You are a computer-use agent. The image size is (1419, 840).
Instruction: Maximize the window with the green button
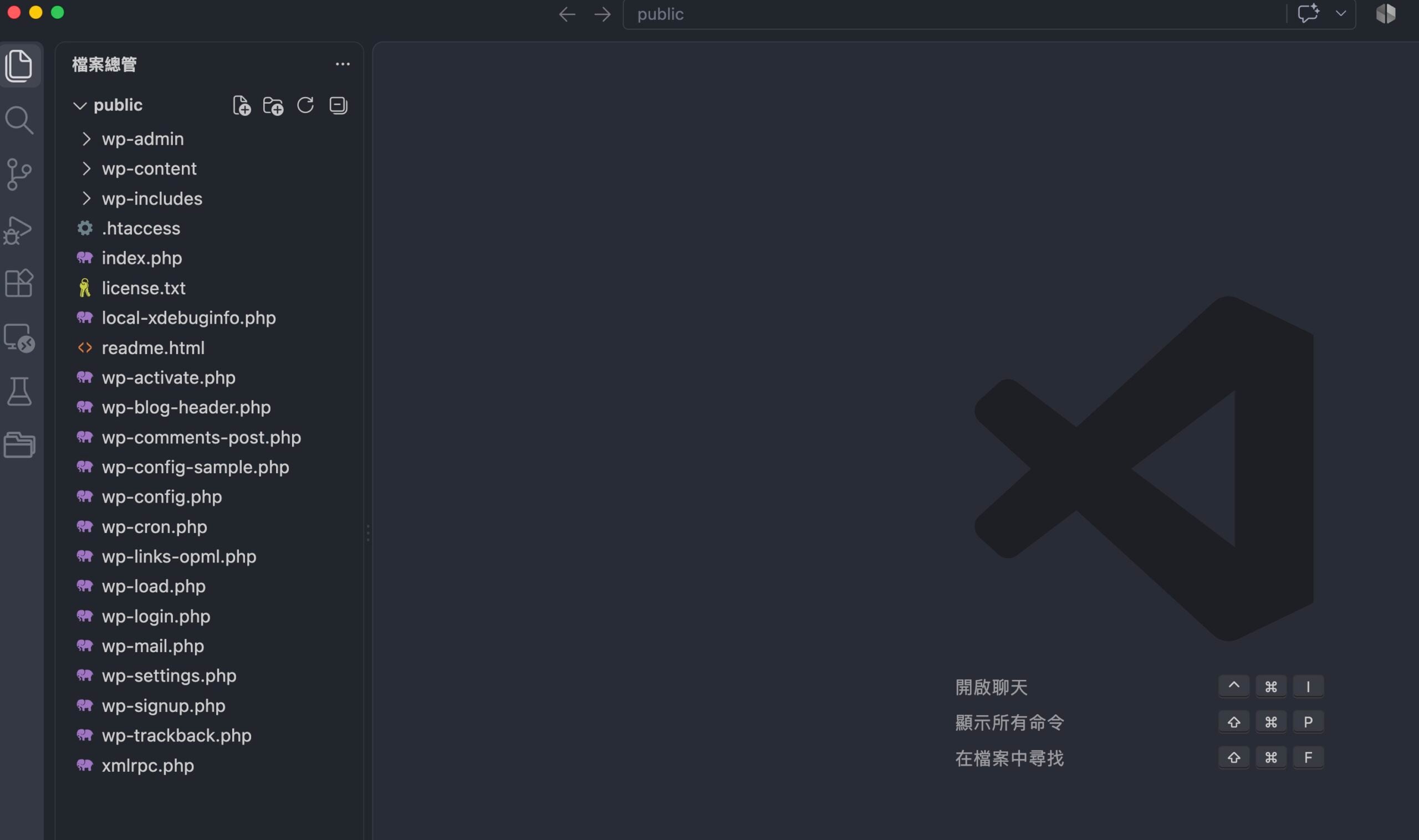click(x=58, y=12)
